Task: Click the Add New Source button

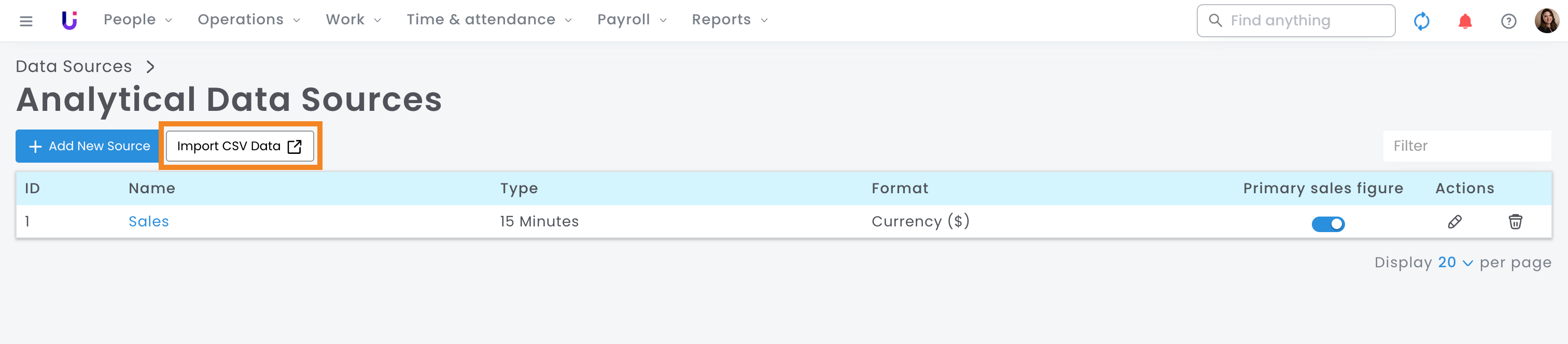Action: [88, 147]
